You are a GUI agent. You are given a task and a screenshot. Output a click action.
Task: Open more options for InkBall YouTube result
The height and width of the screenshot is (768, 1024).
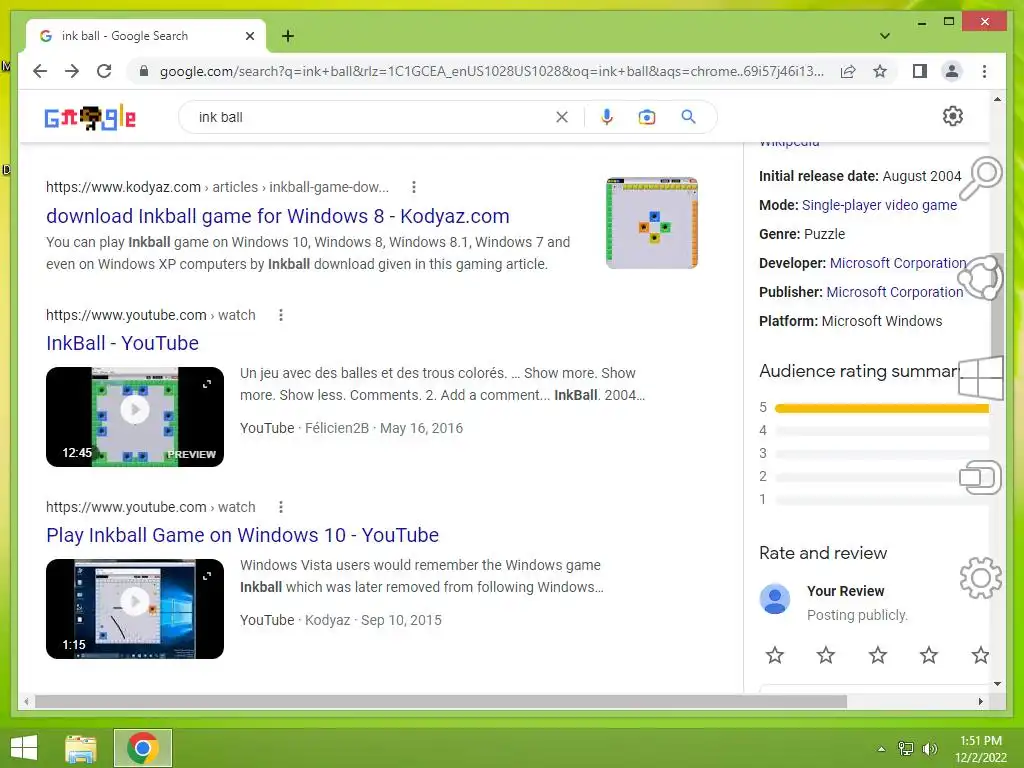point(281,315)
